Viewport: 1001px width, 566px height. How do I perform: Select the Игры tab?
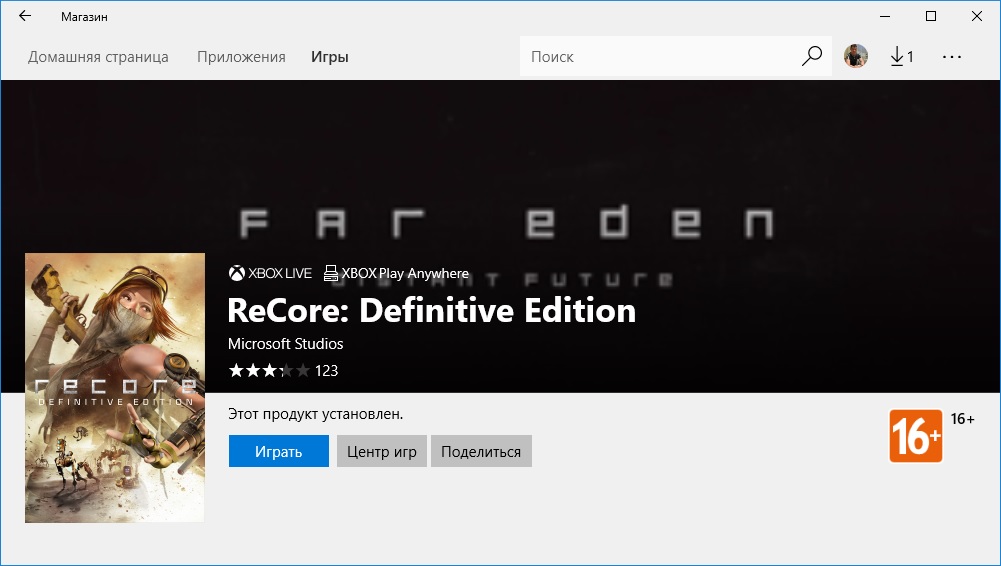point(330,57)
